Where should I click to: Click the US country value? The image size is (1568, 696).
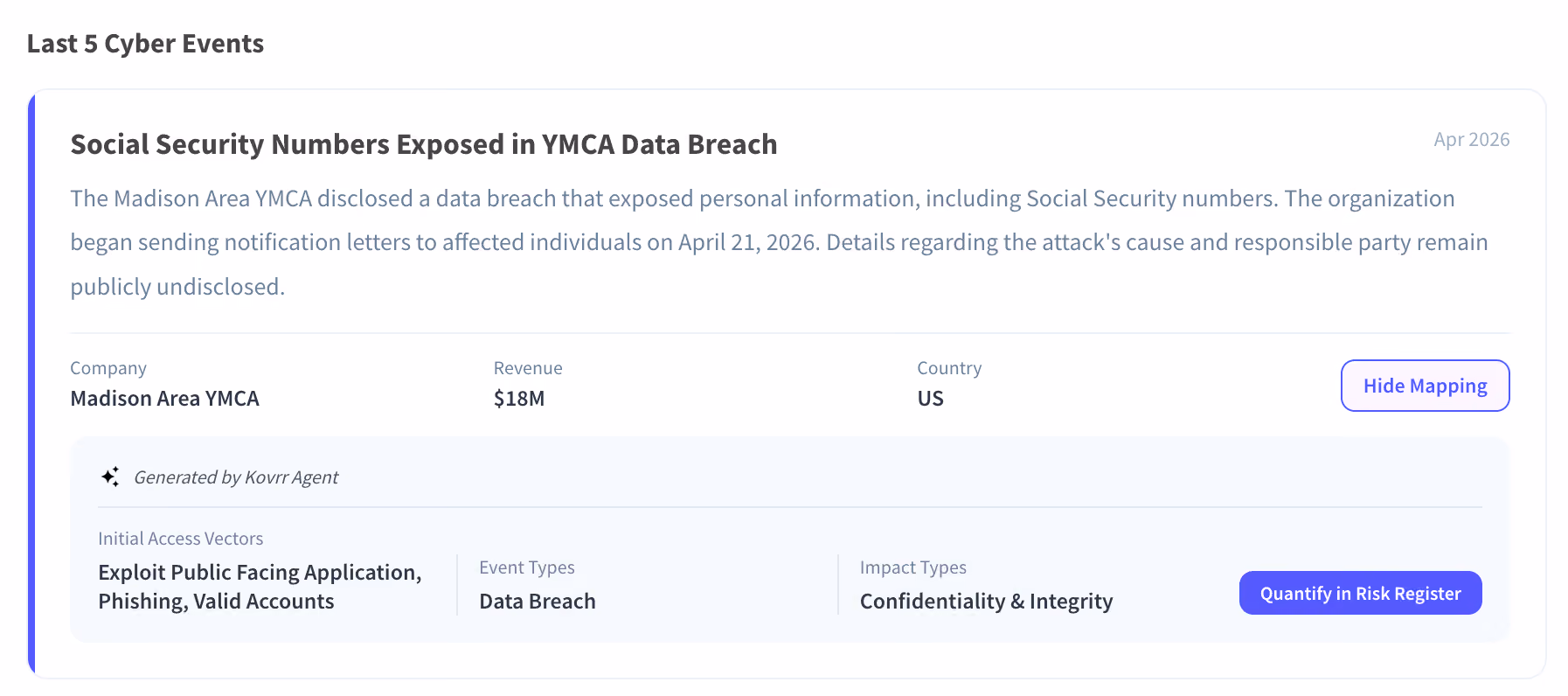931,399
